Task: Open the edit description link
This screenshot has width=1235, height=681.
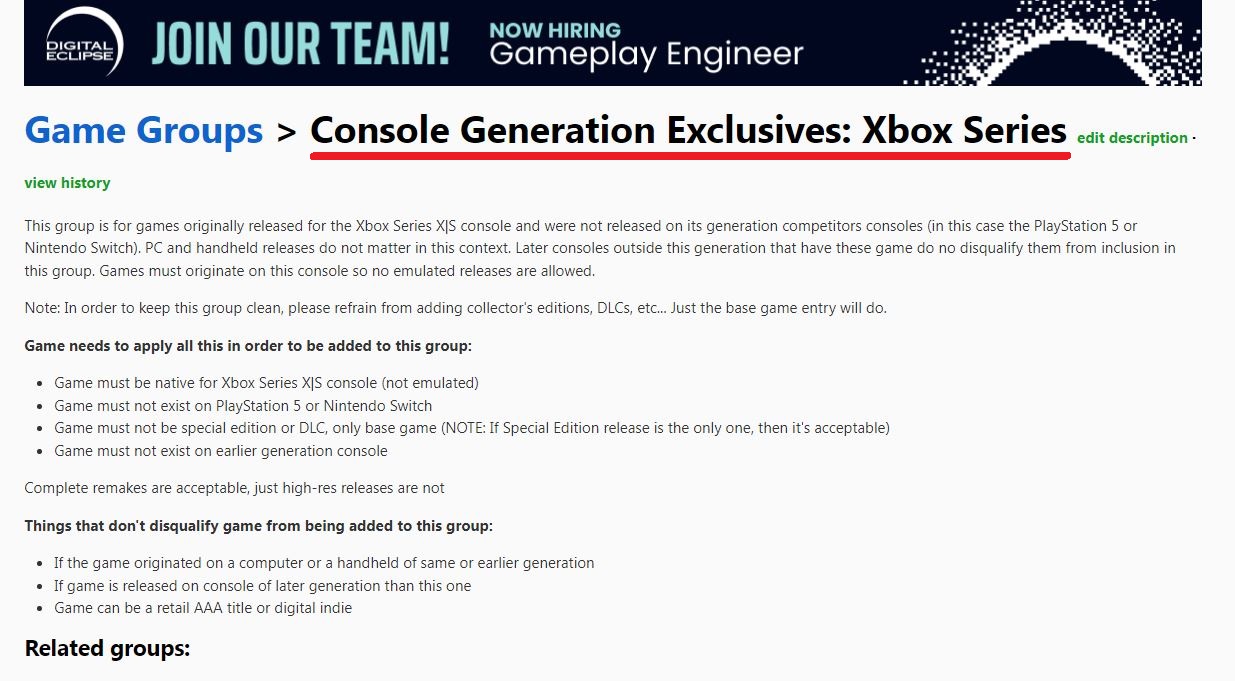Action: coord(1132,138)
